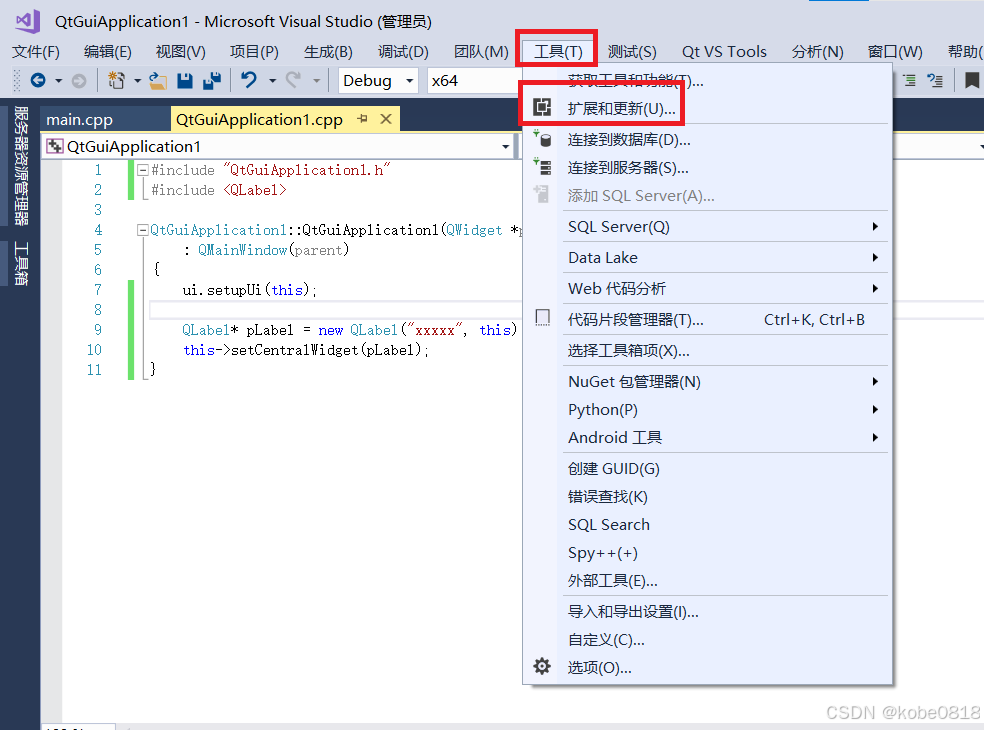Click the Save disk icon
Viewport: 984px width, 730px height.
pos(184,80)
